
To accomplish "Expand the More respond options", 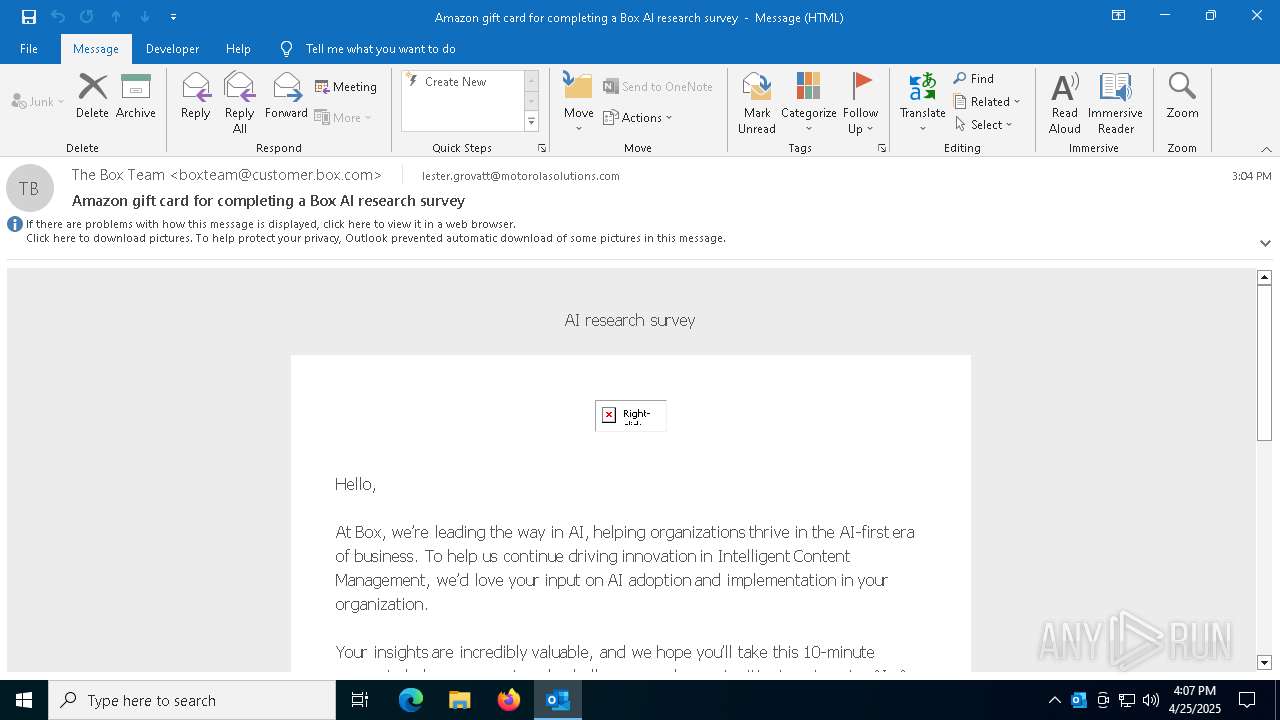I will [344, 117].
